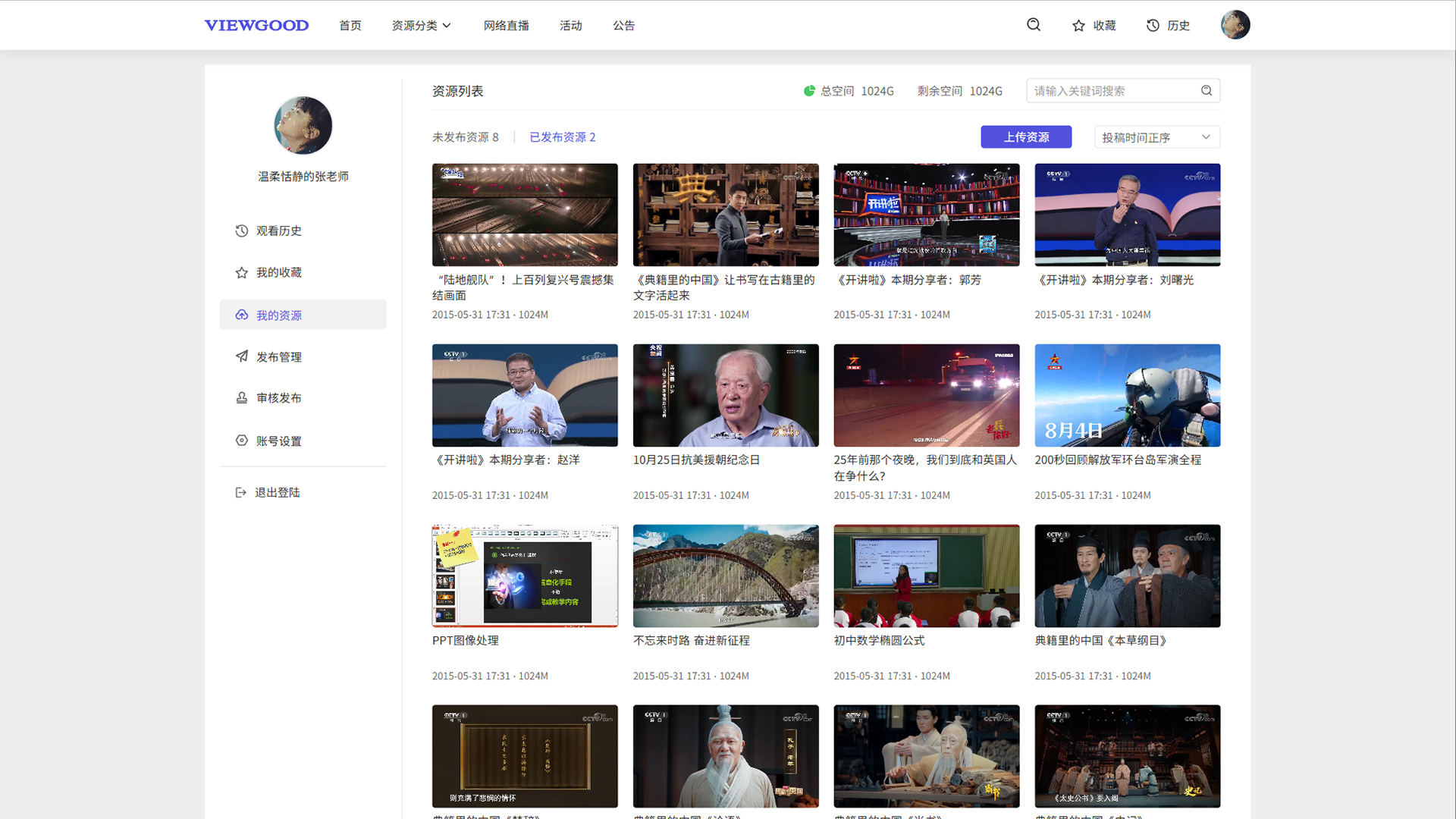
Task: Click the VIEWGOOD logo
Action: click(256, 25)
